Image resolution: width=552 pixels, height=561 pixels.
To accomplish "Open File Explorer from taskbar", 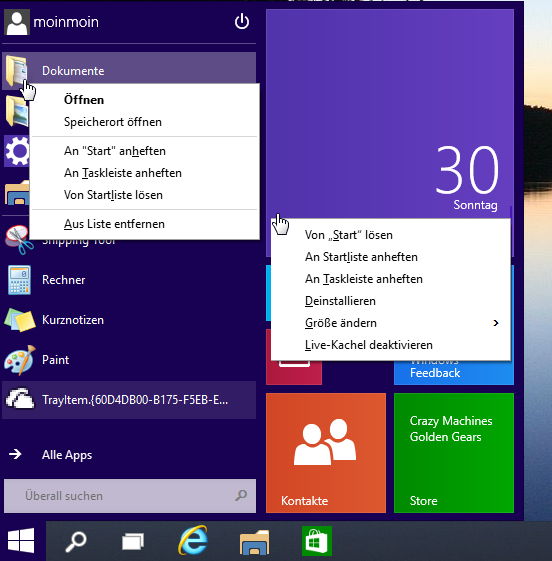I will pos(254,542).
